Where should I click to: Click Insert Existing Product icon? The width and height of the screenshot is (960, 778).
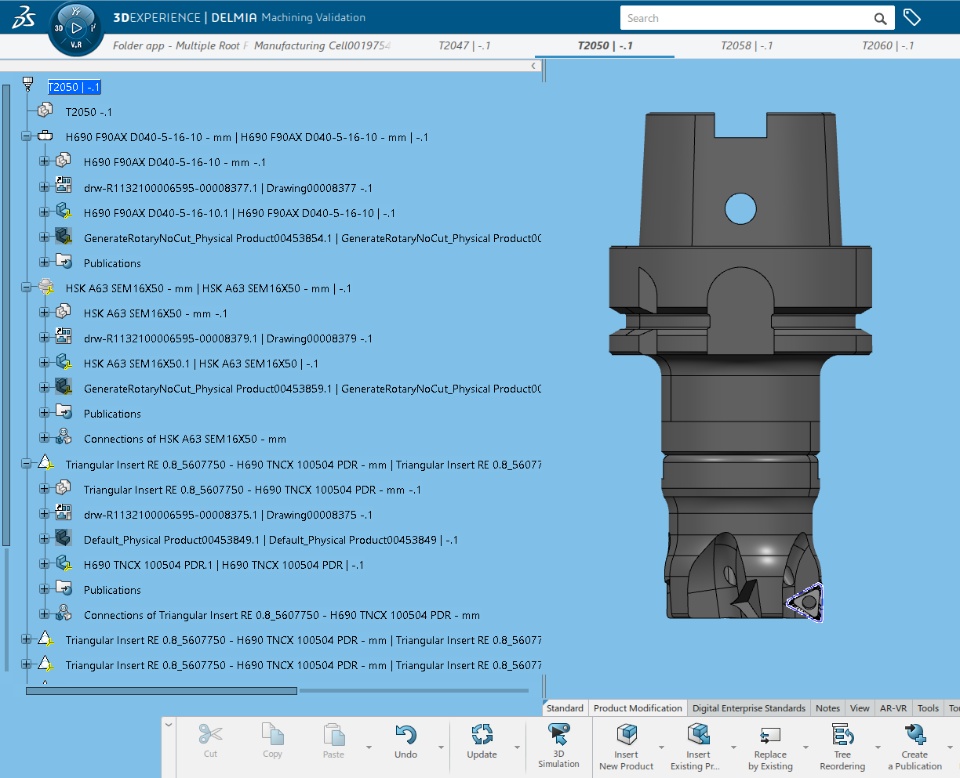pos(698,733)
